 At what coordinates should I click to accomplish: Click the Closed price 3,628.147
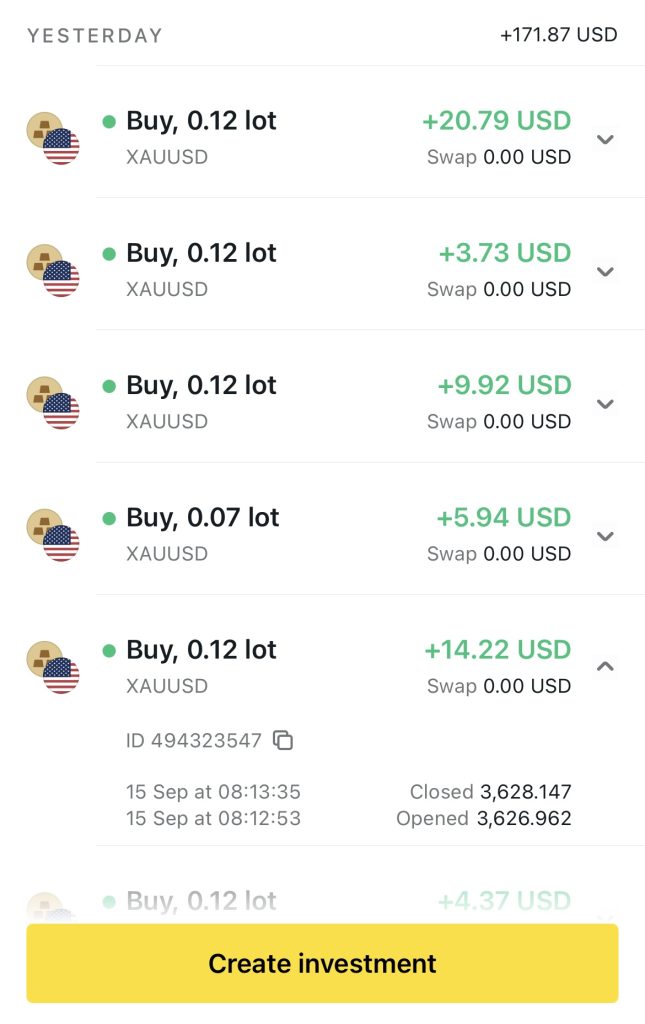[x=525, y=792]
